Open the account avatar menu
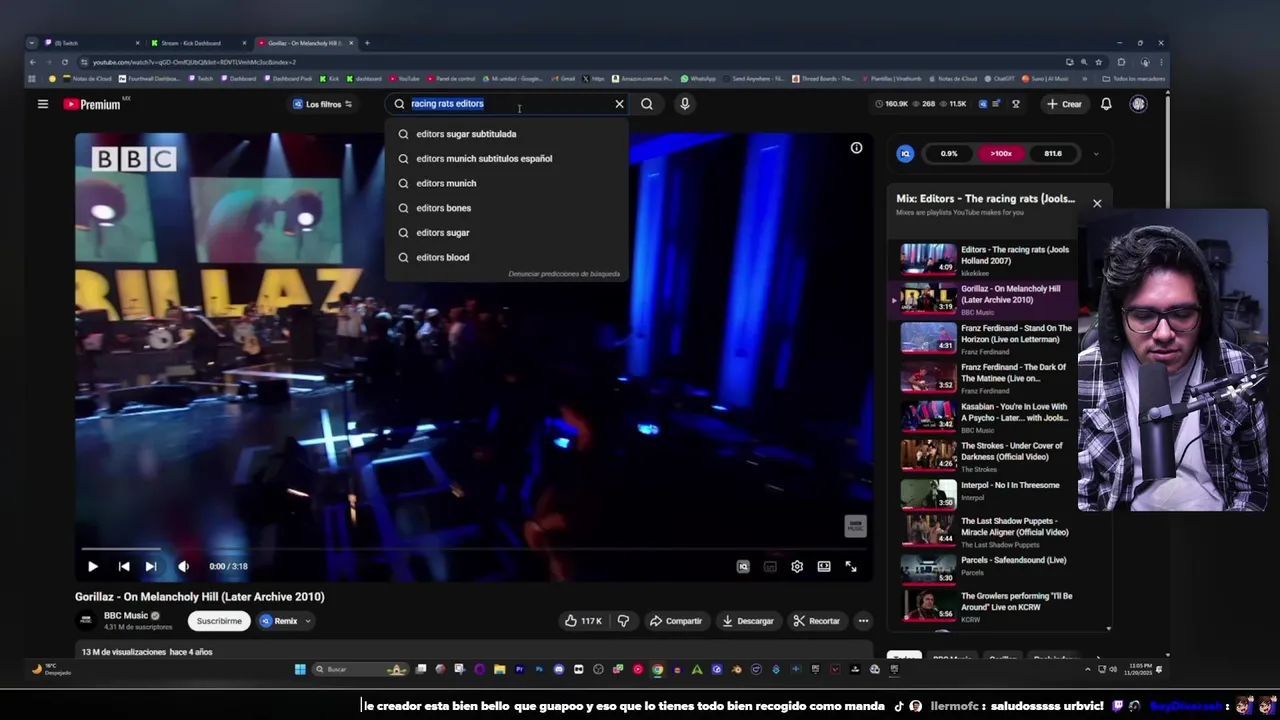This screenshot has height=720, width=1280. [x=1138, y=104]
